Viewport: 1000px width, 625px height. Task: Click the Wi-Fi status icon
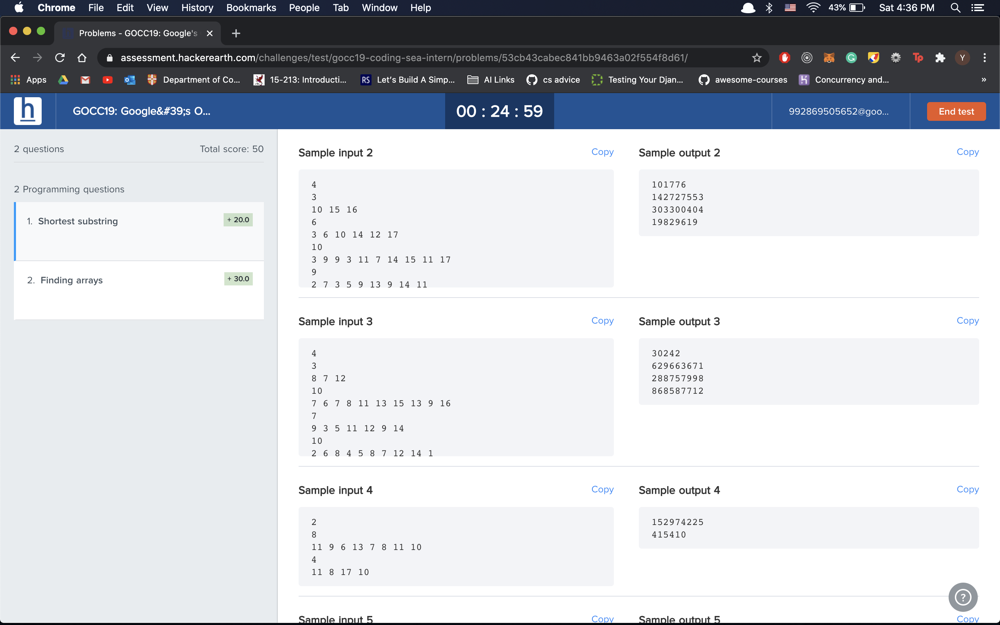click(x=813, y=8)
